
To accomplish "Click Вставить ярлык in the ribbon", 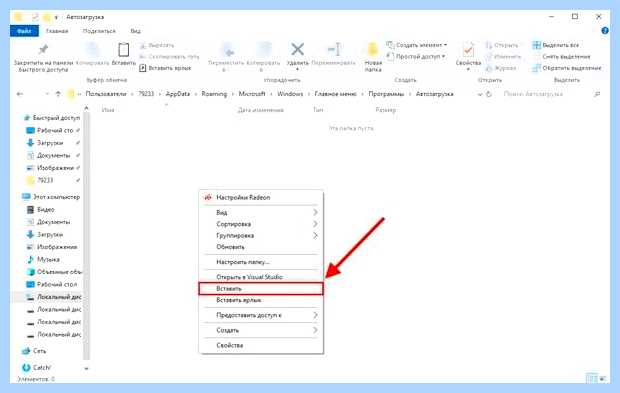I will (x=165, y=68).
